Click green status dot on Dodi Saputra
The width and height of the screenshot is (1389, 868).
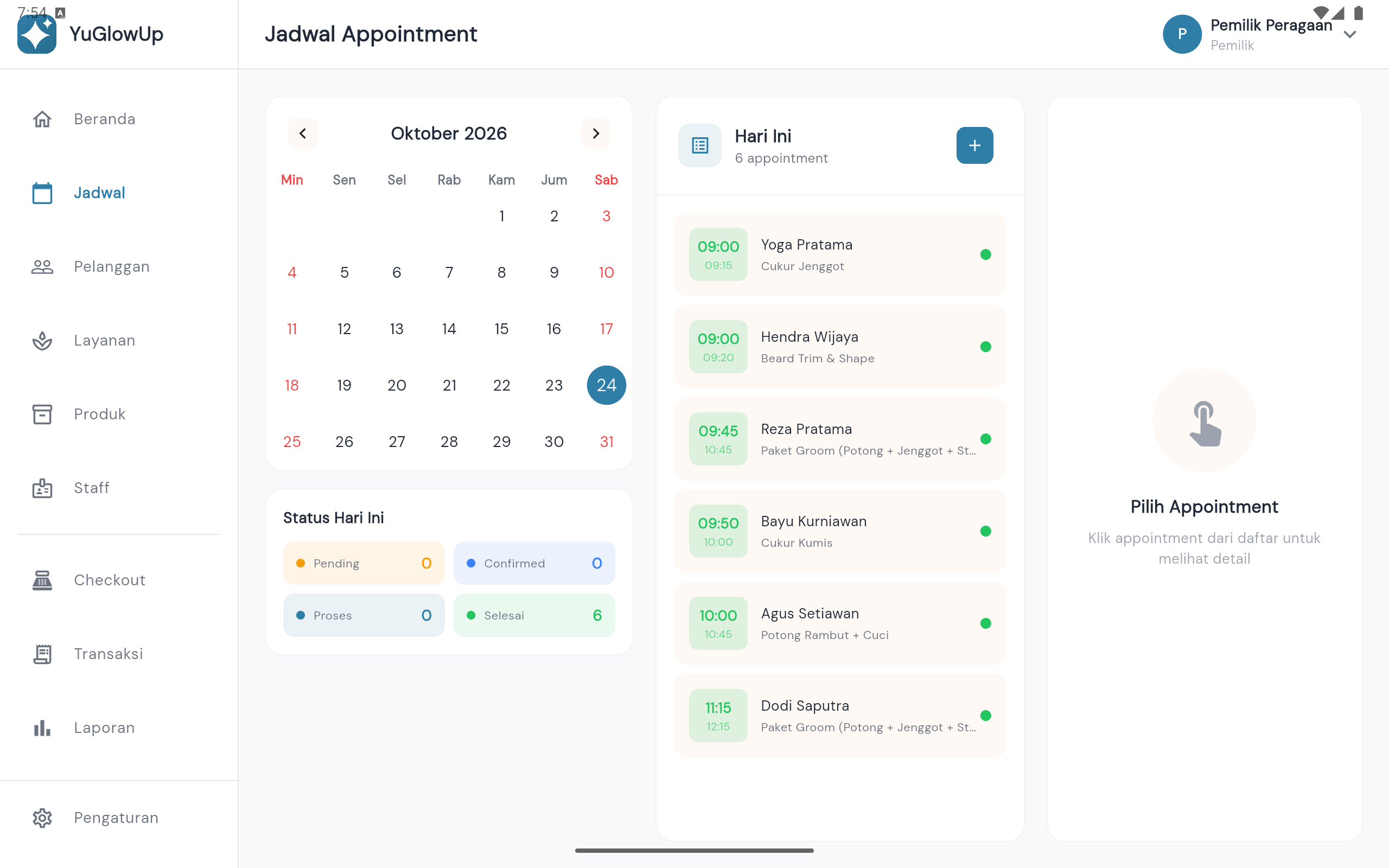coord(985,716)
